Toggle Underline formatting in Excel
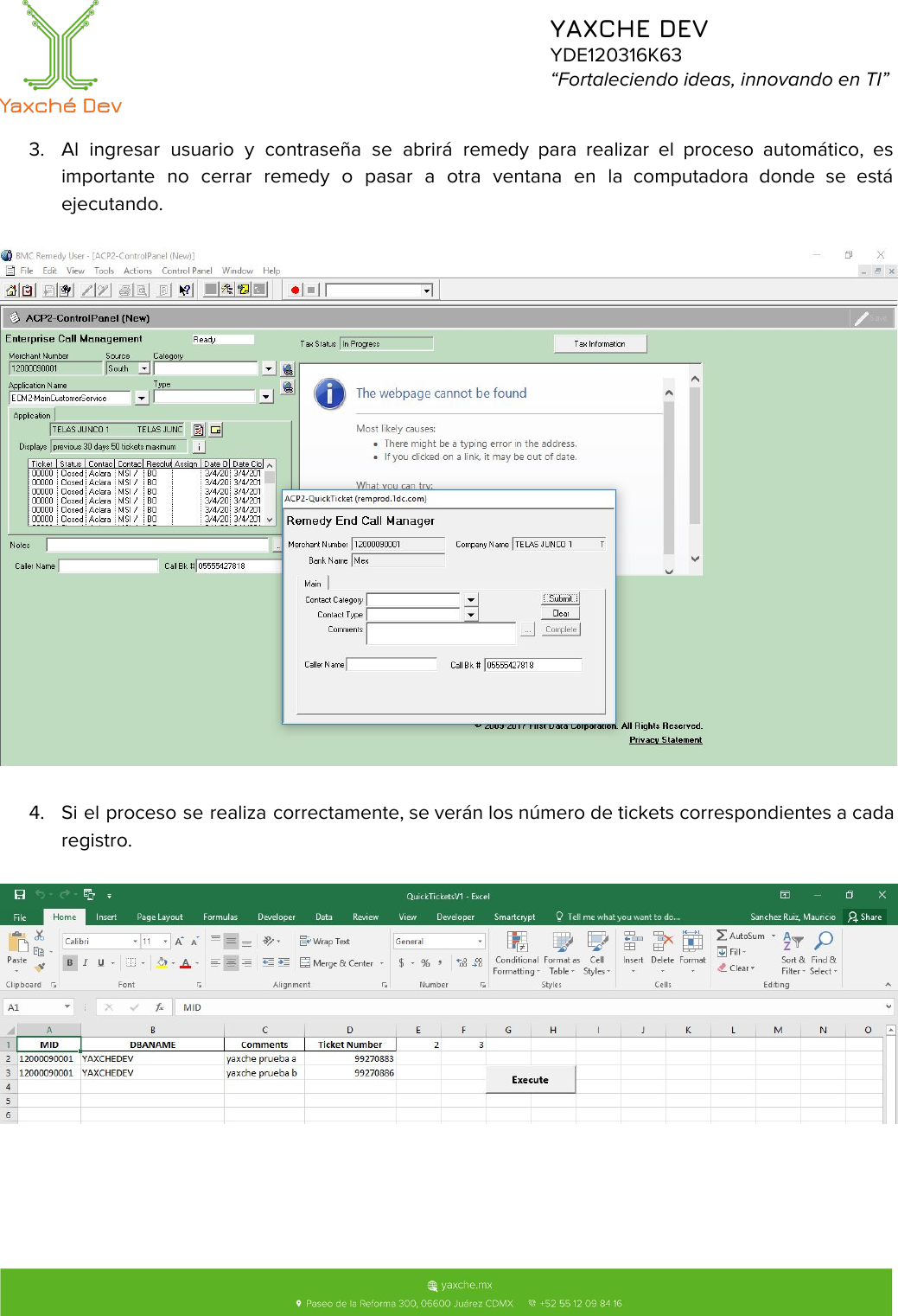This screenshot has width=898, height=1316. (x=100, y=962)
